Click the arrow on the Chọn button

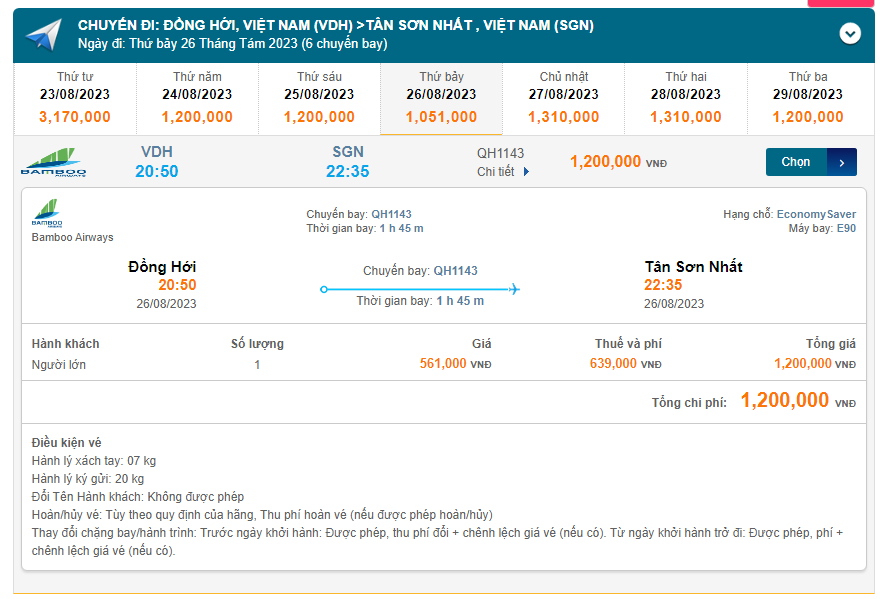tap(842, 162)
